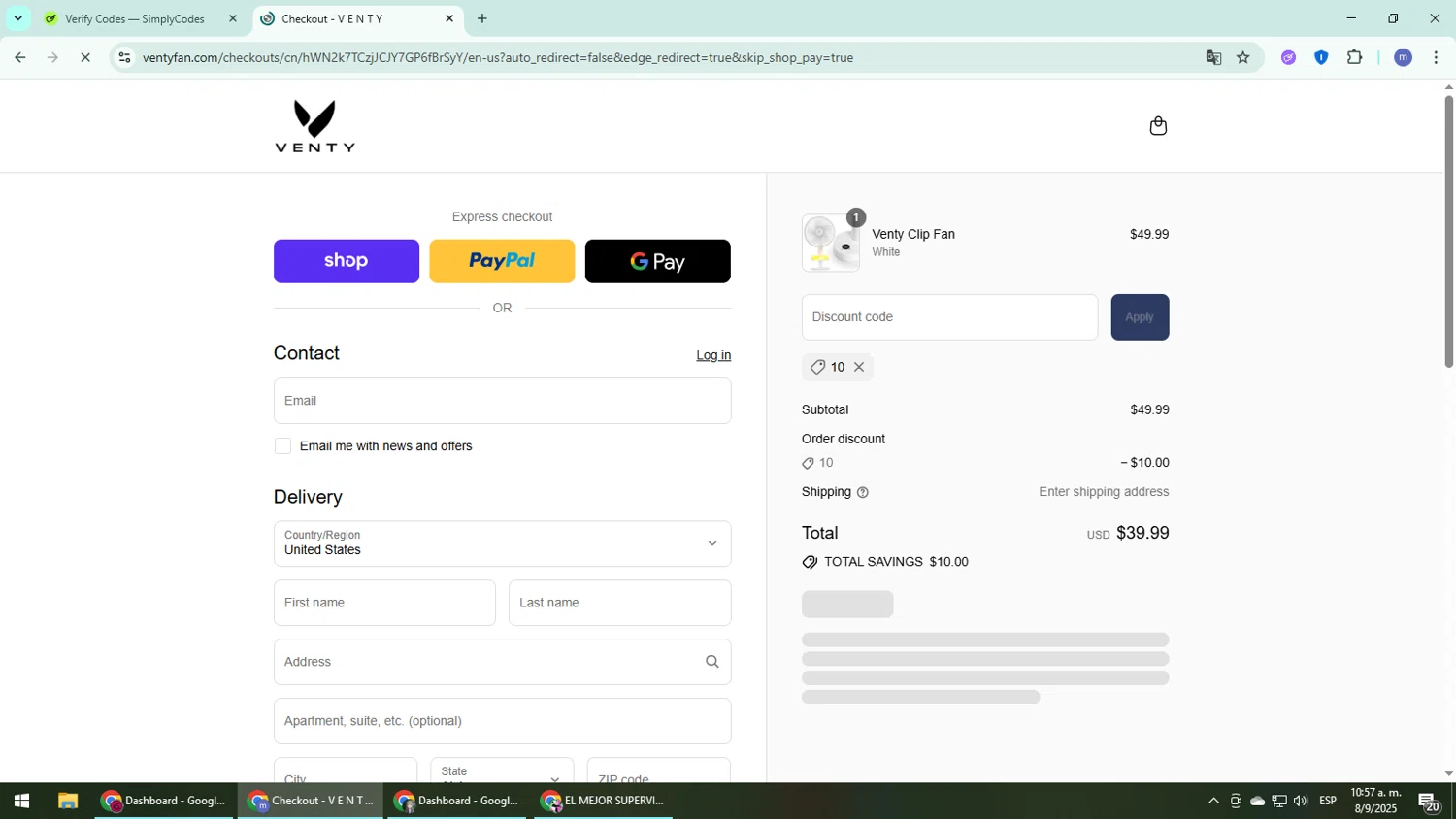Toggle Email me with news and offers

pyautogui.click(x=282, y=446)
